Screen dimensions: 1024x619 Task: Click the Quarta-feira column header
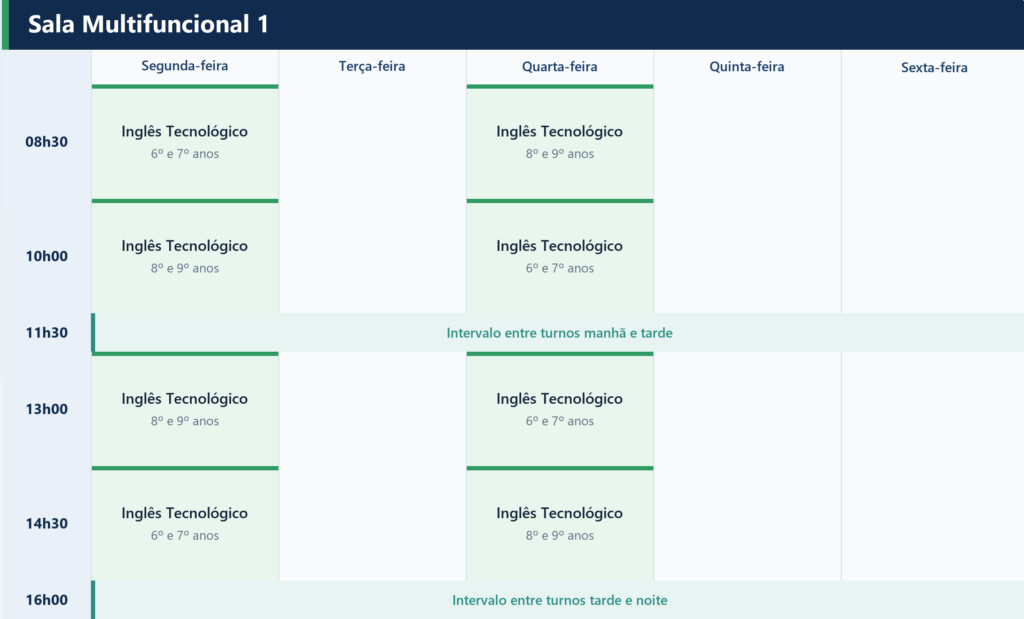click(560, 67)
